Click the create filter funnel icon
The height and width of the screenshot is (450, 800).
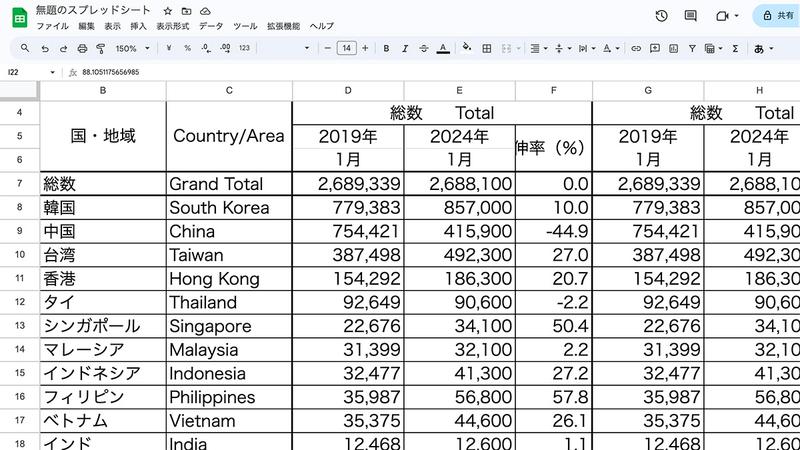[690, 48]
